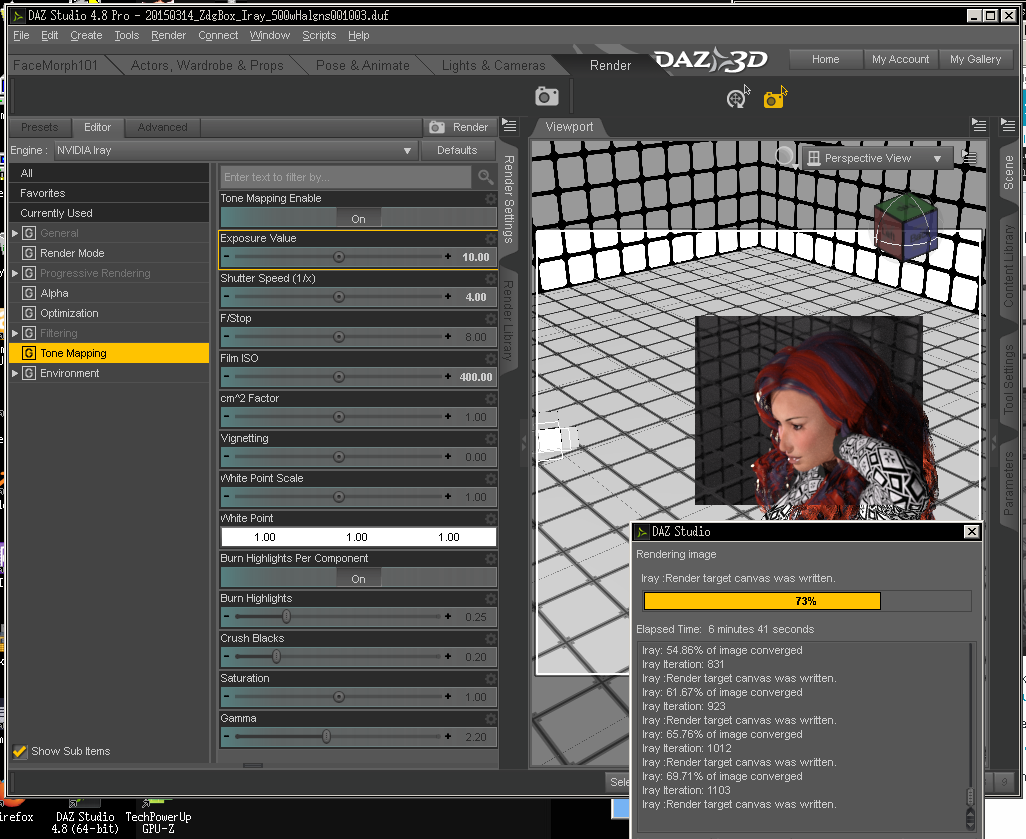Click viewport options icon beside Perspective View
Image resolution: width=1026 pixels, height=839 pixels.
[969, 157]
